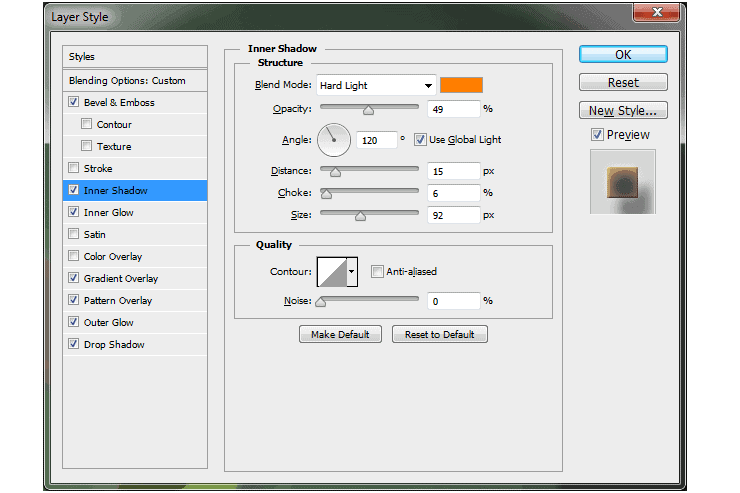Open the contour curve preview thumbnail

coord(332,272)
